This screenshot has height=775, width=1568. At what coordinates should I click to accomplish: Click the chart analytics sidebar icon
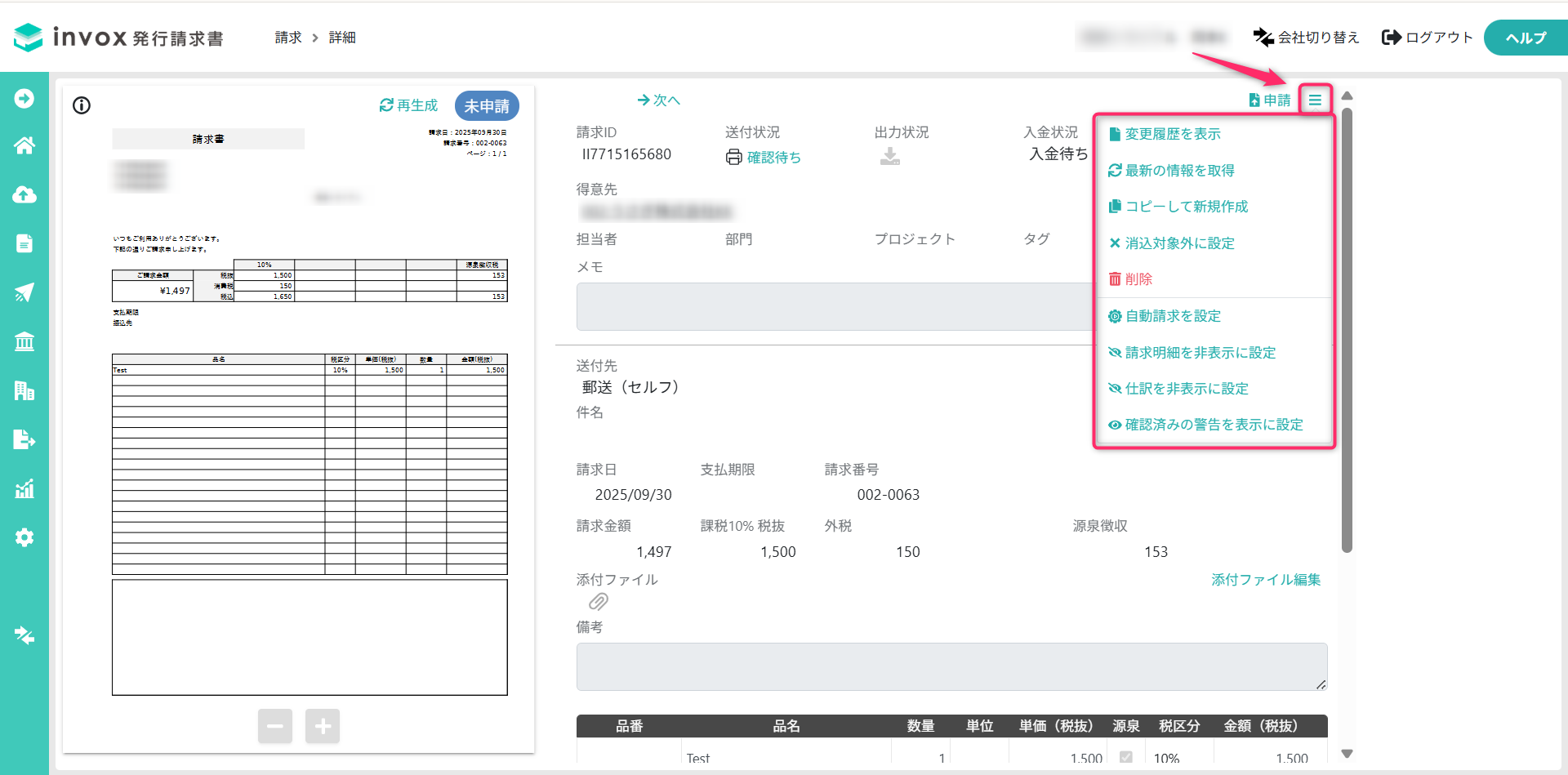tap(24, 488)
